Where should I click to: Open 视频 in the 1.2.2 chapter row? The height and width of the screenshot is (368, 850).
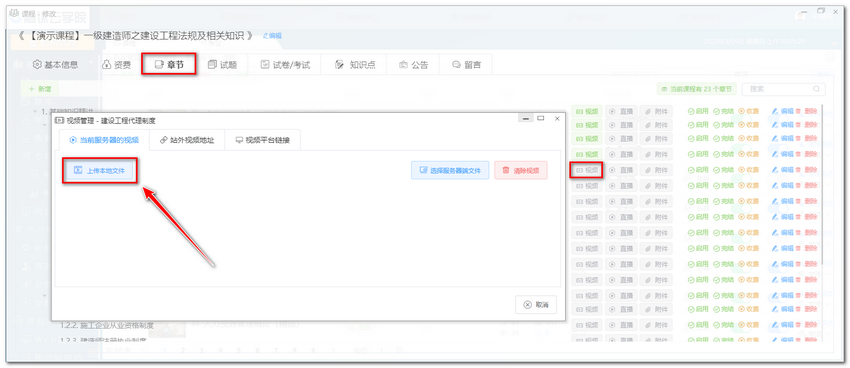pyautogui.click(x=587, y=325)
